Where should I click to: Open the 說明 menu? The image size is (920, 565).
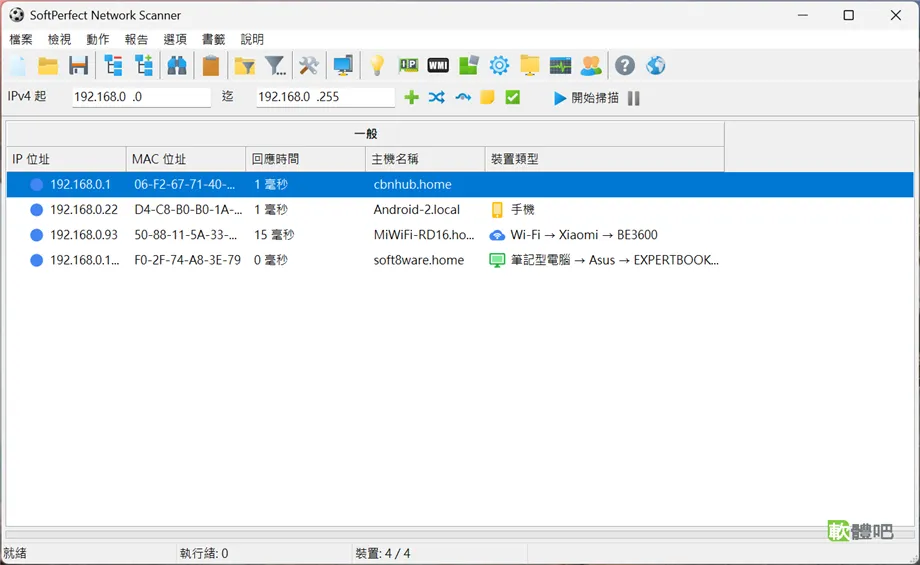point(252,39)
